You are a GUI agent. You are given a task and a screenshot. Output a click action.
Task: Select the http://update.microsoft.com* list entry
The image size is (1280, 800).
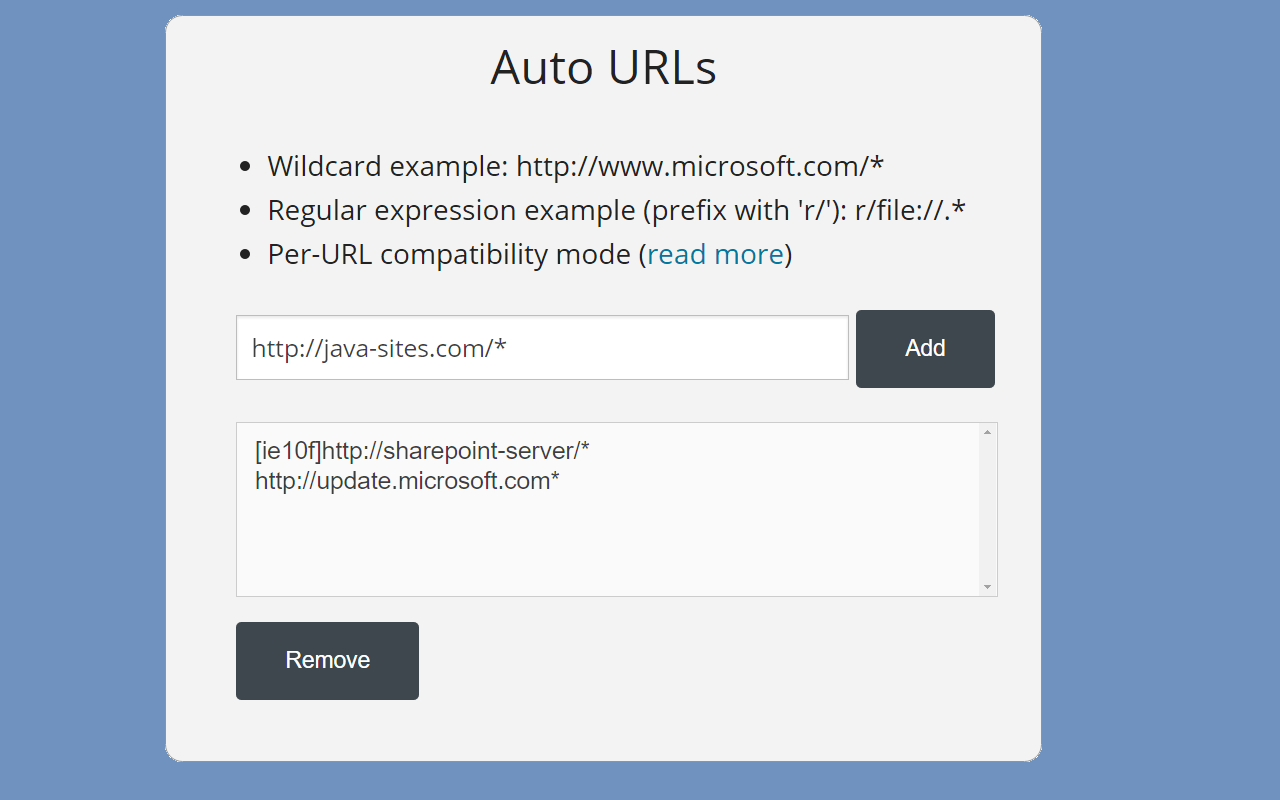407,481
